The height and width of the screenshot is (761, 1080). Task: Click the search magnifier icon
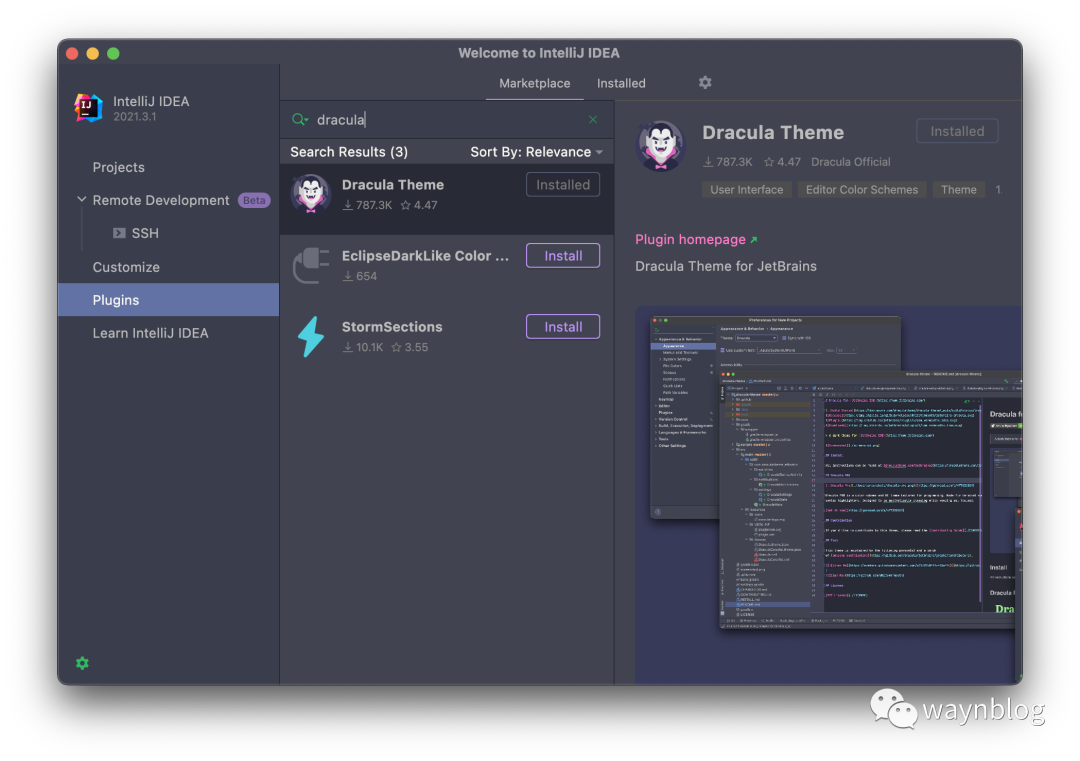[300, 120]
